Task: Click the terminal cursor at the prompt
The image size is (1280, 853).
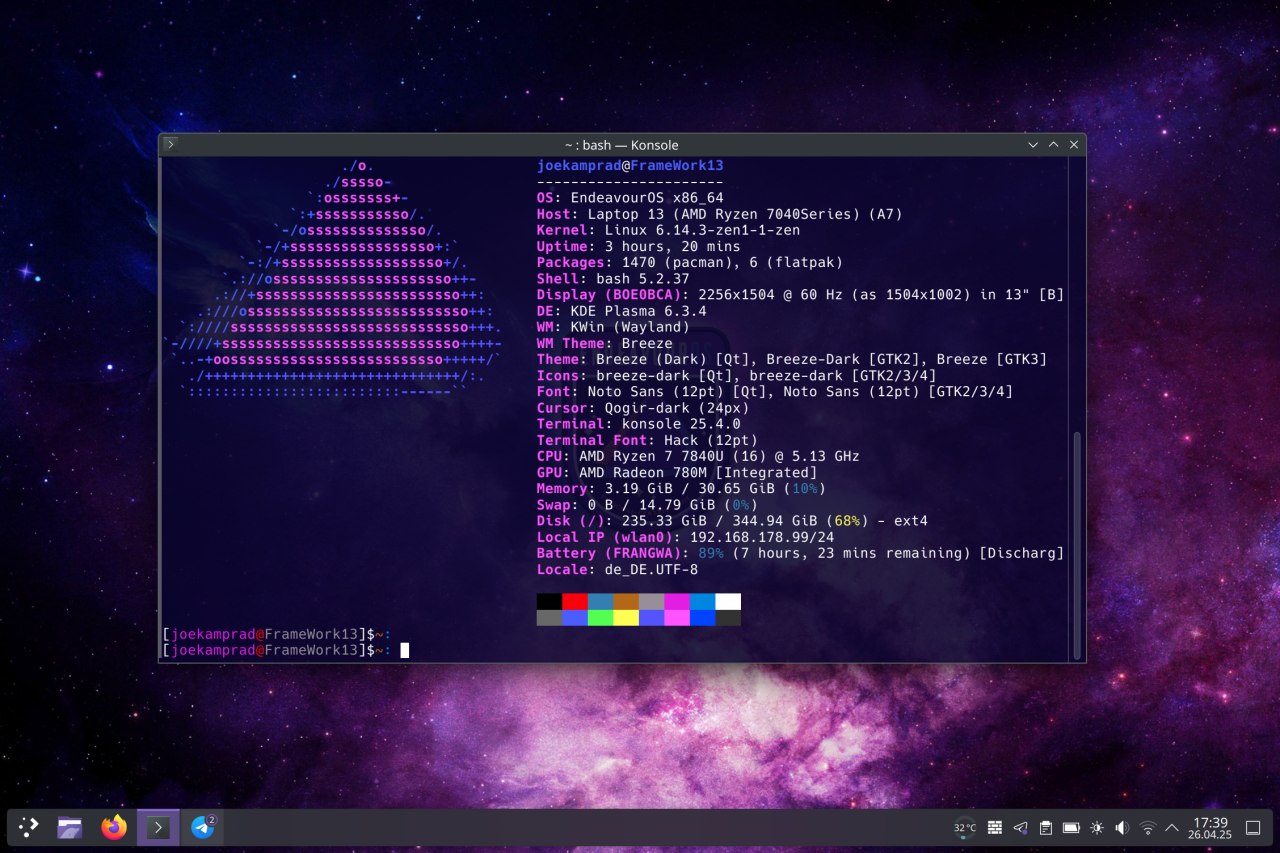Action: pyautogui.click(x=405, y=650)
